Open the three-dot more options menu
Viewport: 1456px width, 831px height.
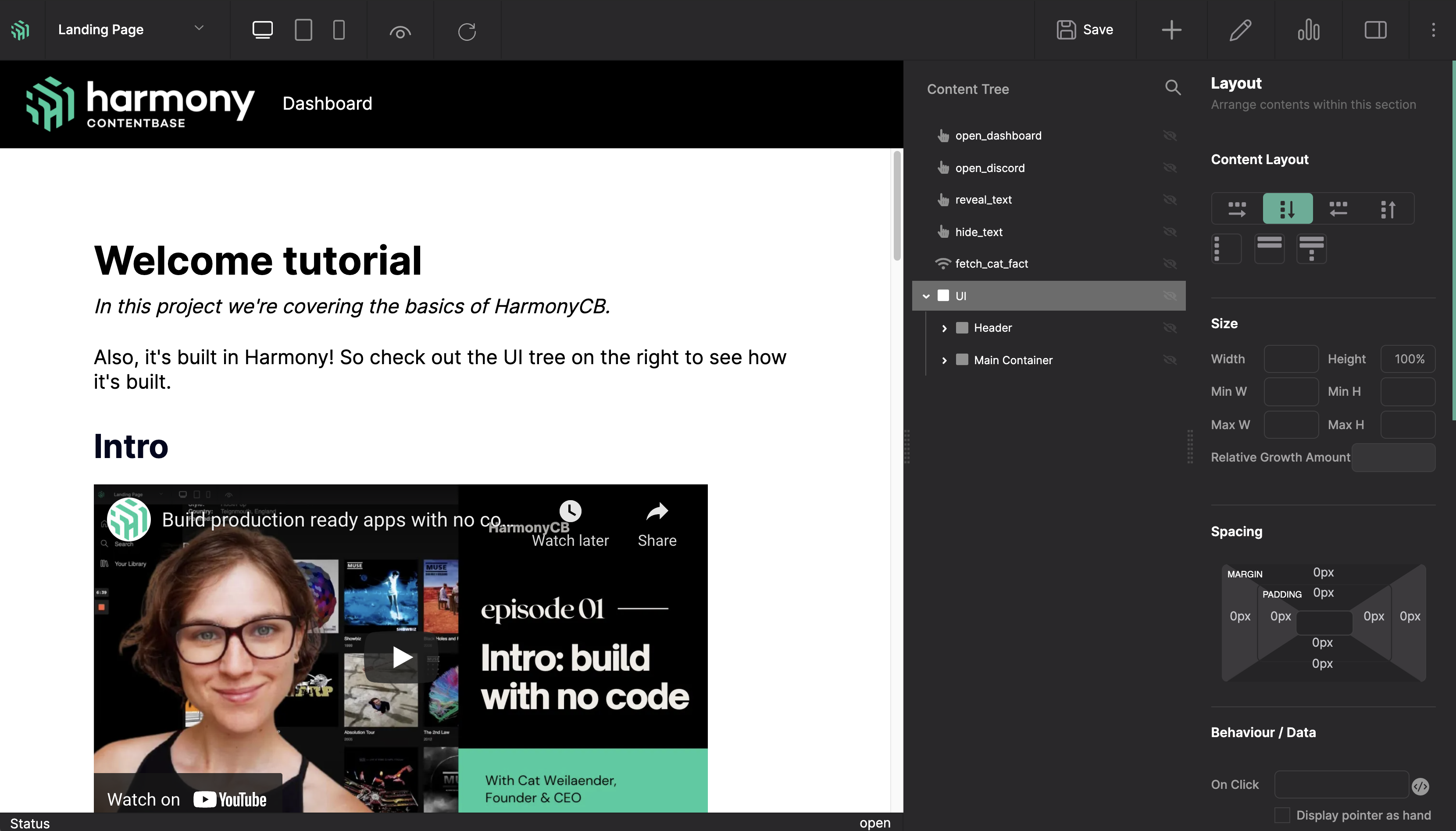click(1433, 30)
